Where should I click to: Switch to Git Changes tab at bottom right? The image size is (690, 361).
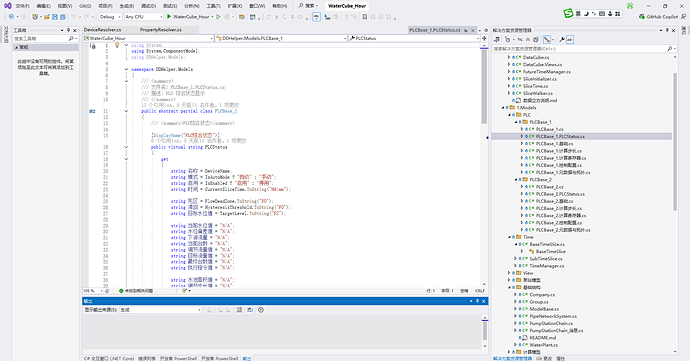(x=544, y=358)
